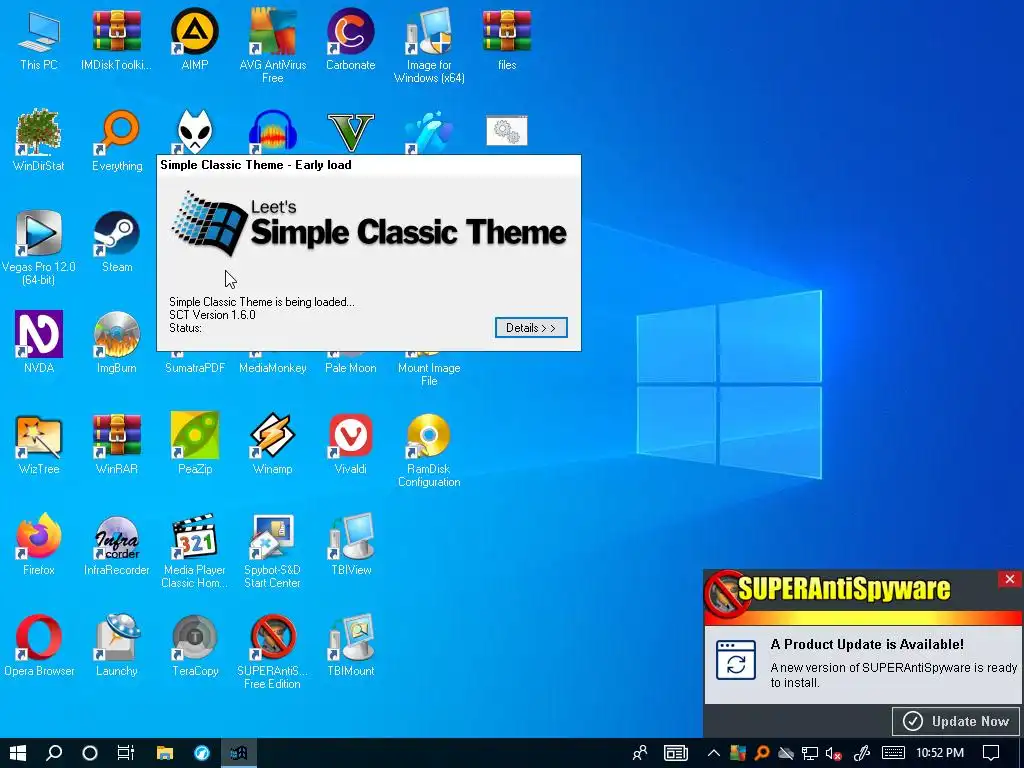
Task: Open Cortana circle on taskbar
Action: pos(90,753)
